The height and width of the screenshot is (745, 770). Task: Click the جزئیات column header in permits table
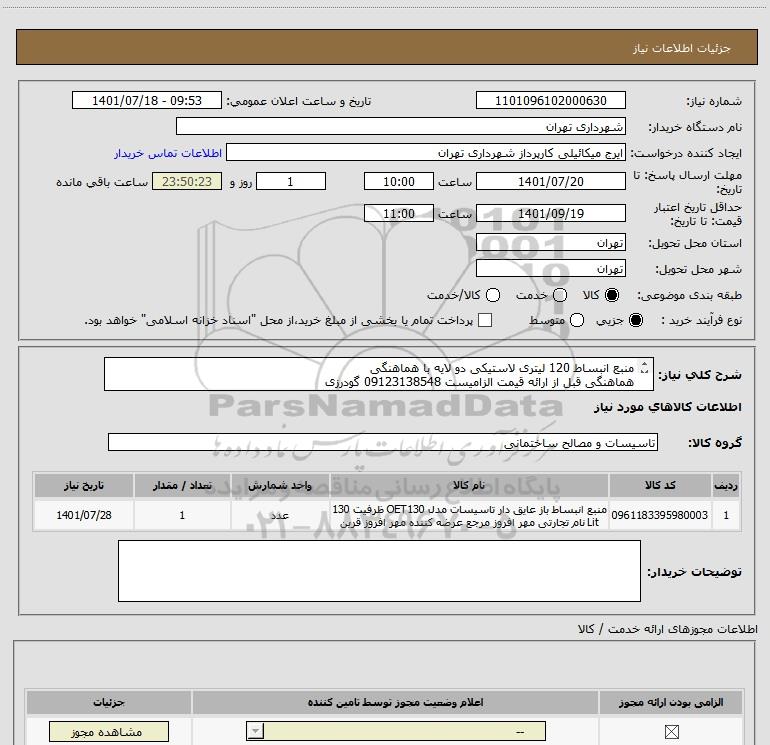(x=109, y=702)
